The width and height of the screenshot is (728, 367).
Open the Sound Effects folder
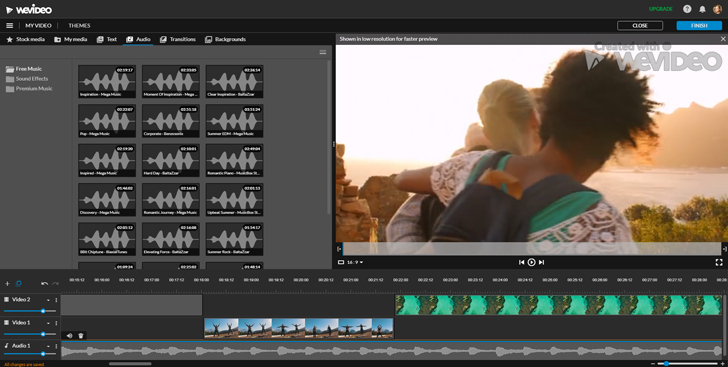click(x=27, y=79)
